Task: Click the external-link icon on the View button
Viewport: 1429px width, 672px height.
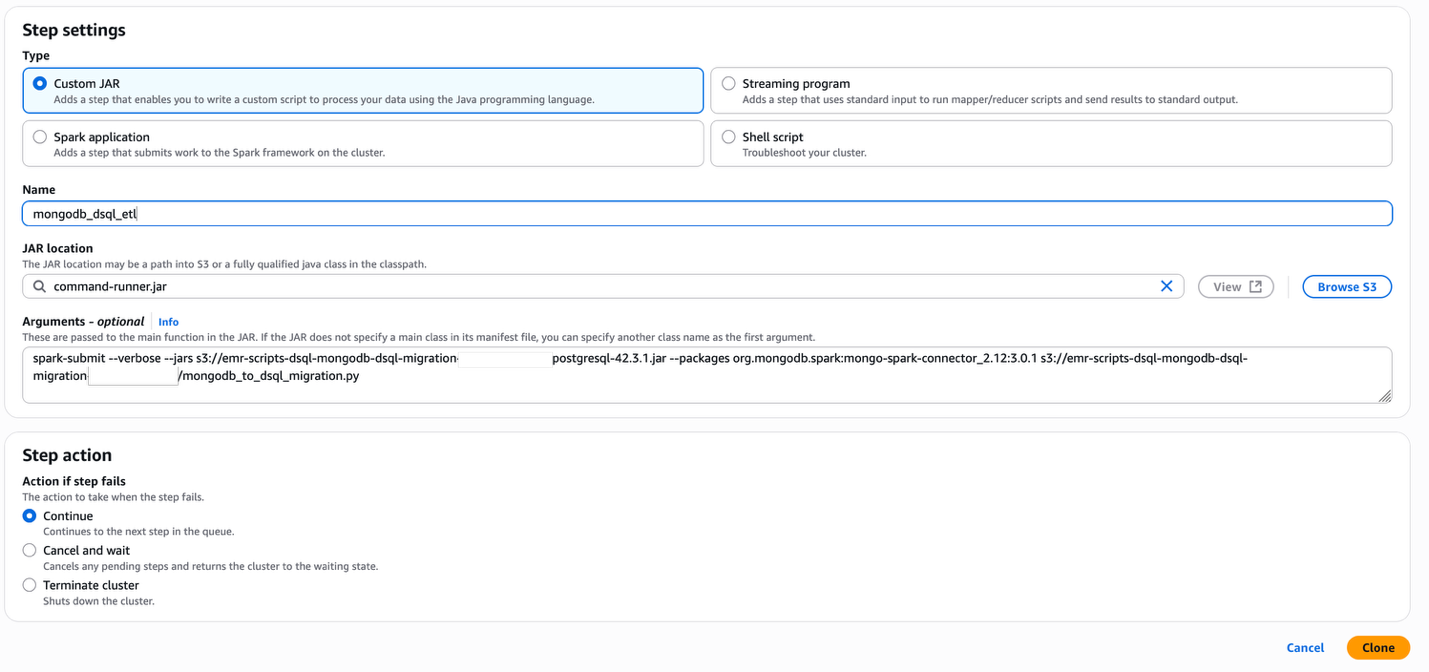Action: tap(1253, 286)
